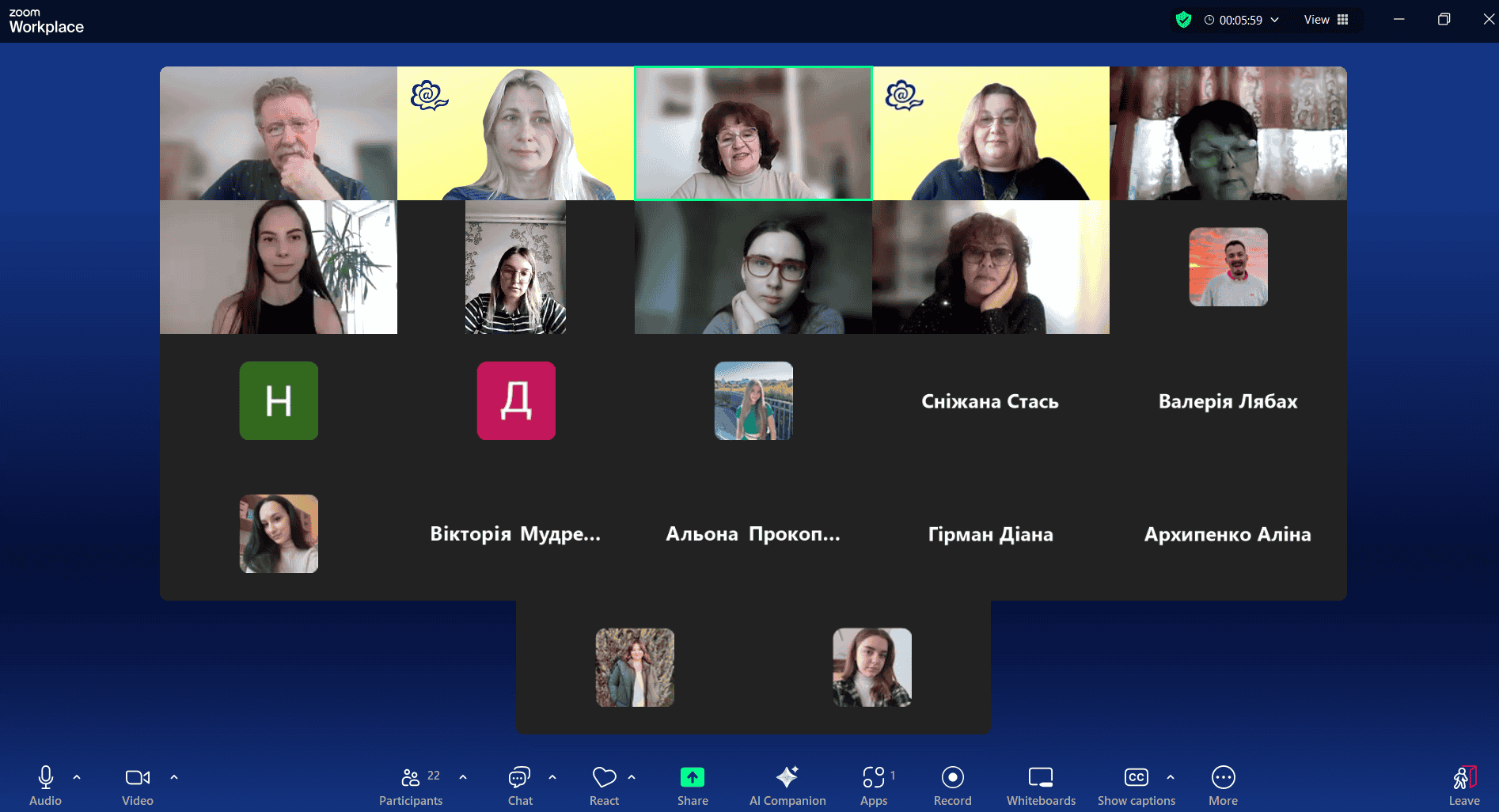Expand the captions options arrow
This screenshot has width=1499, height=812.
[x=1171, y=777]
